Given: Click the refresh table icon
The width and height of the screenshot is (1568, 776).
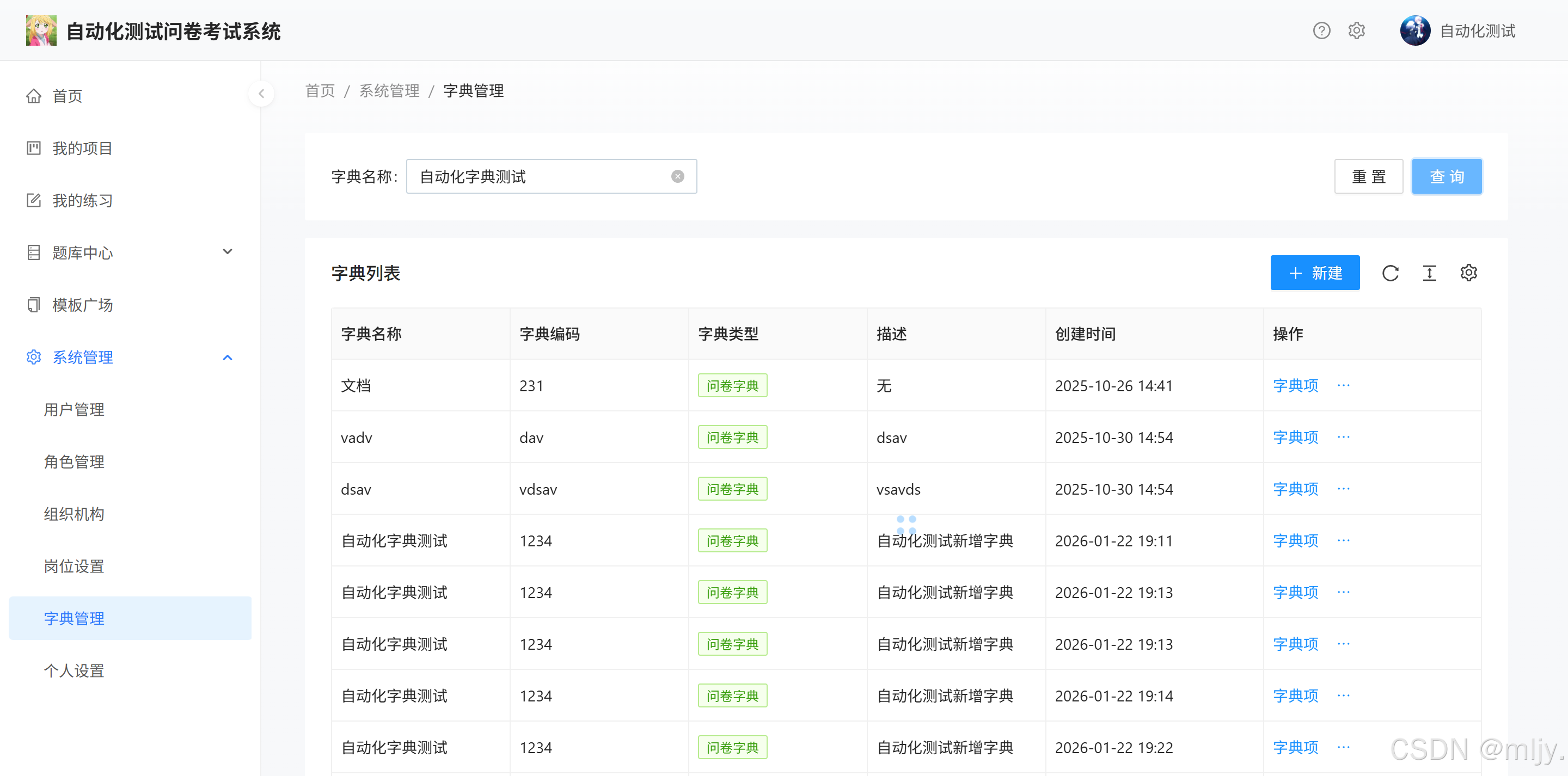Looking at the screenshot, I should 1391,273.
